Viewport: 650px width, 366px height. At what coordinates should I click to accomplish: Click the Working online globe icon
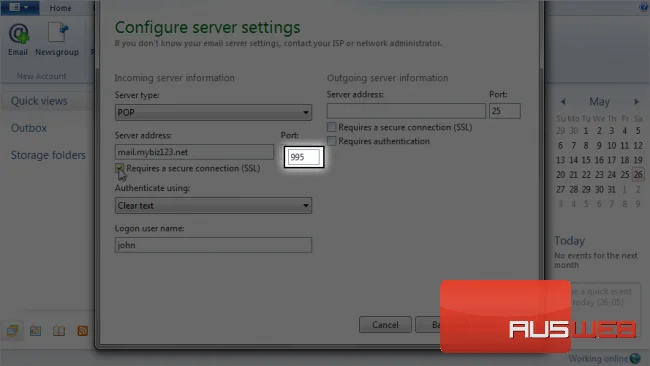pyautogui.click(x=635, y=358)
